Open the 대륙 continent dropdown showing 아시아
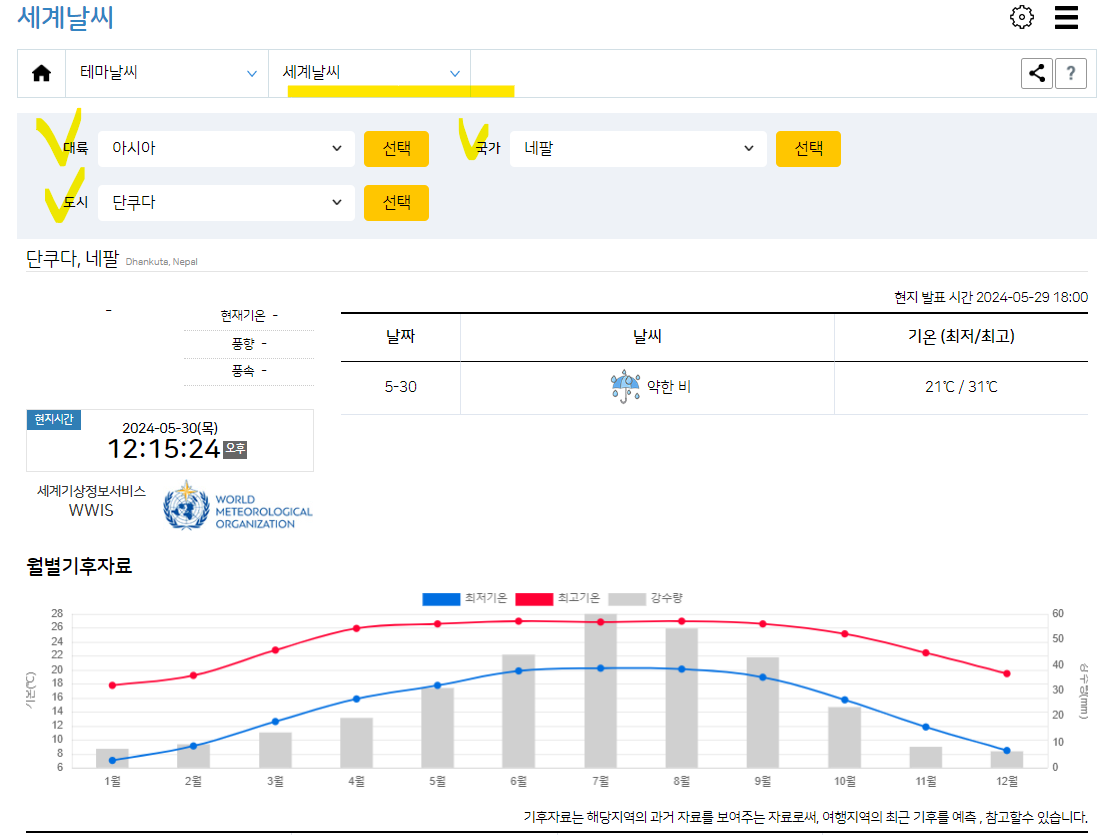The width and height of the screenshot is (1097, 835). pyautogui.click(x=225, y=148)
